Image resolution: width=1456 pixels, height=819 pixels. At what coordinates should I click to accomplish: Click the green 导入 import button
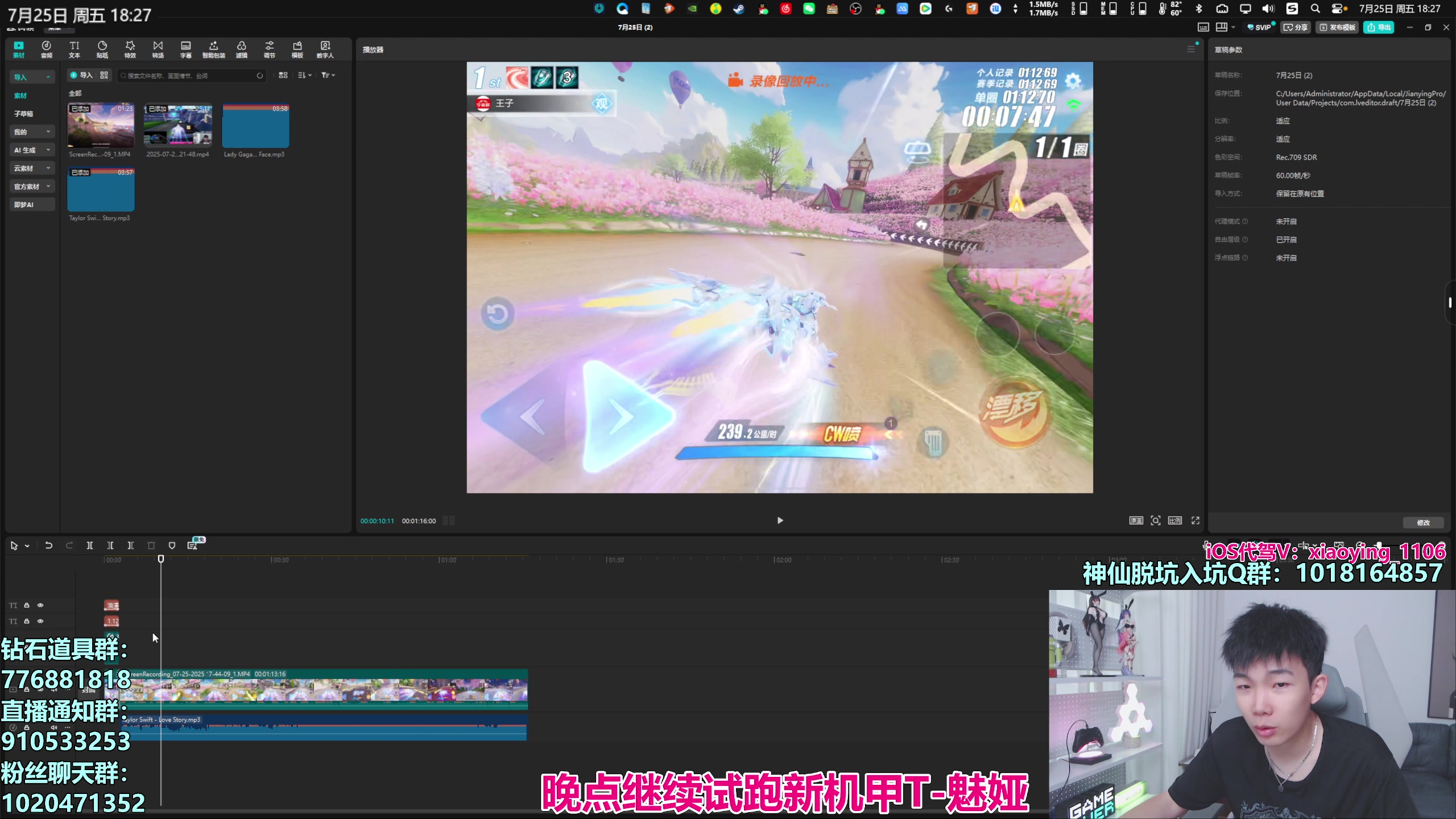click(x=81, y=75)
